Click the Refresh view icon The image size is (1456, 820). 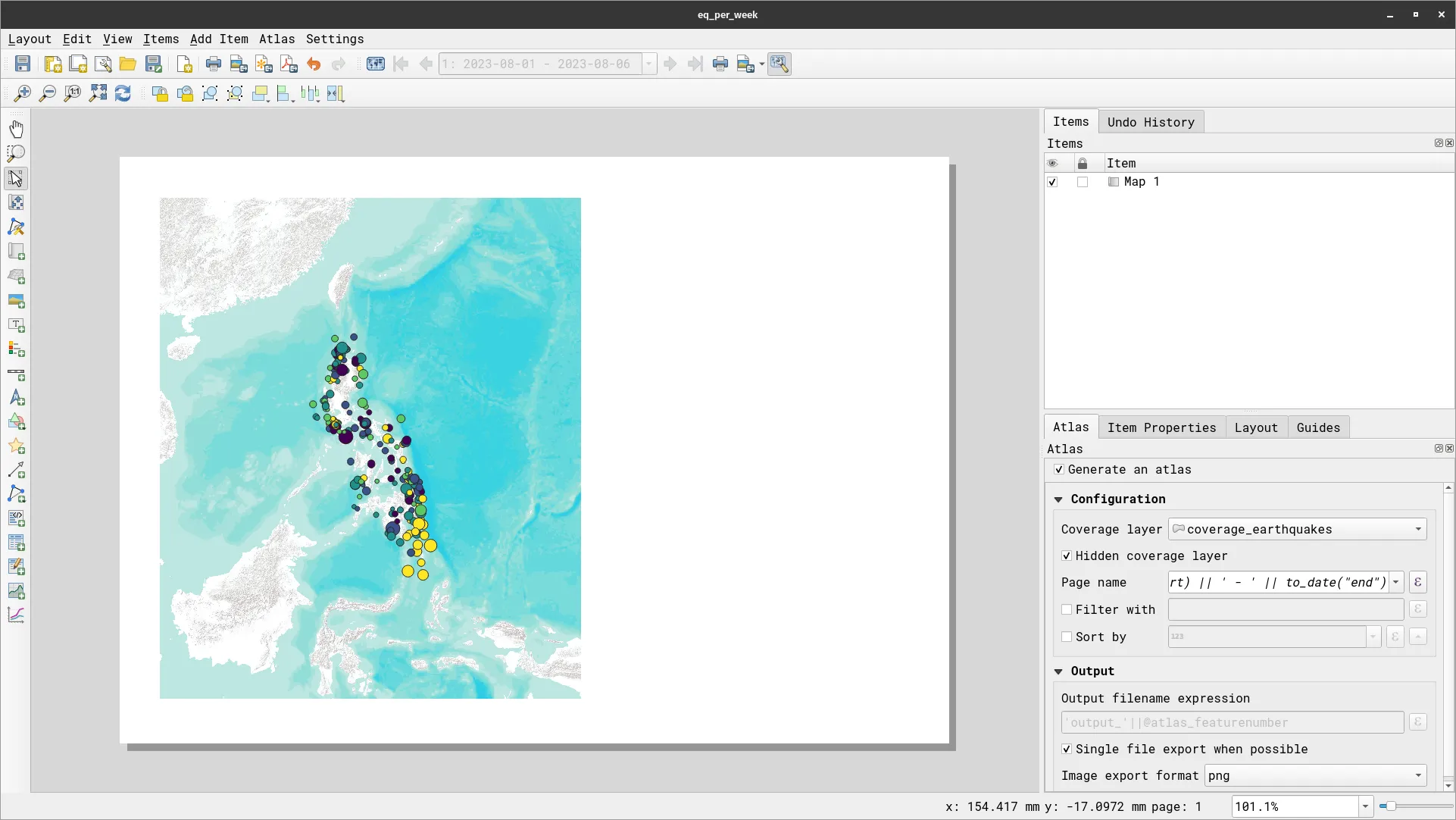123,93
